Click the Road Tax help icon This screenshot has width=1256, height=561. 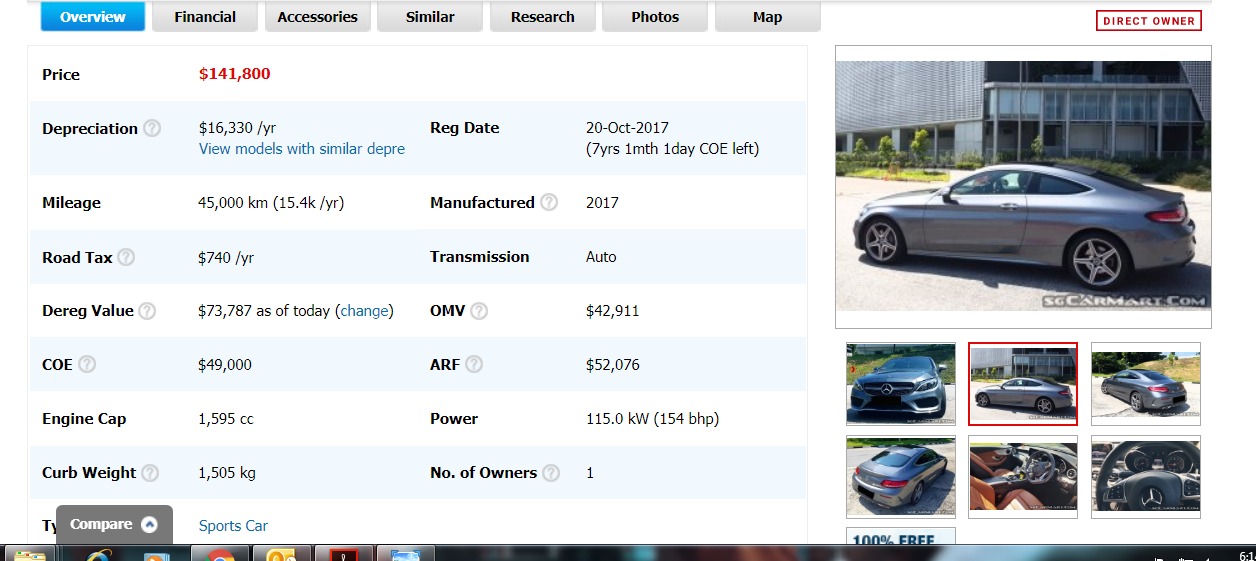click(126, 257)
